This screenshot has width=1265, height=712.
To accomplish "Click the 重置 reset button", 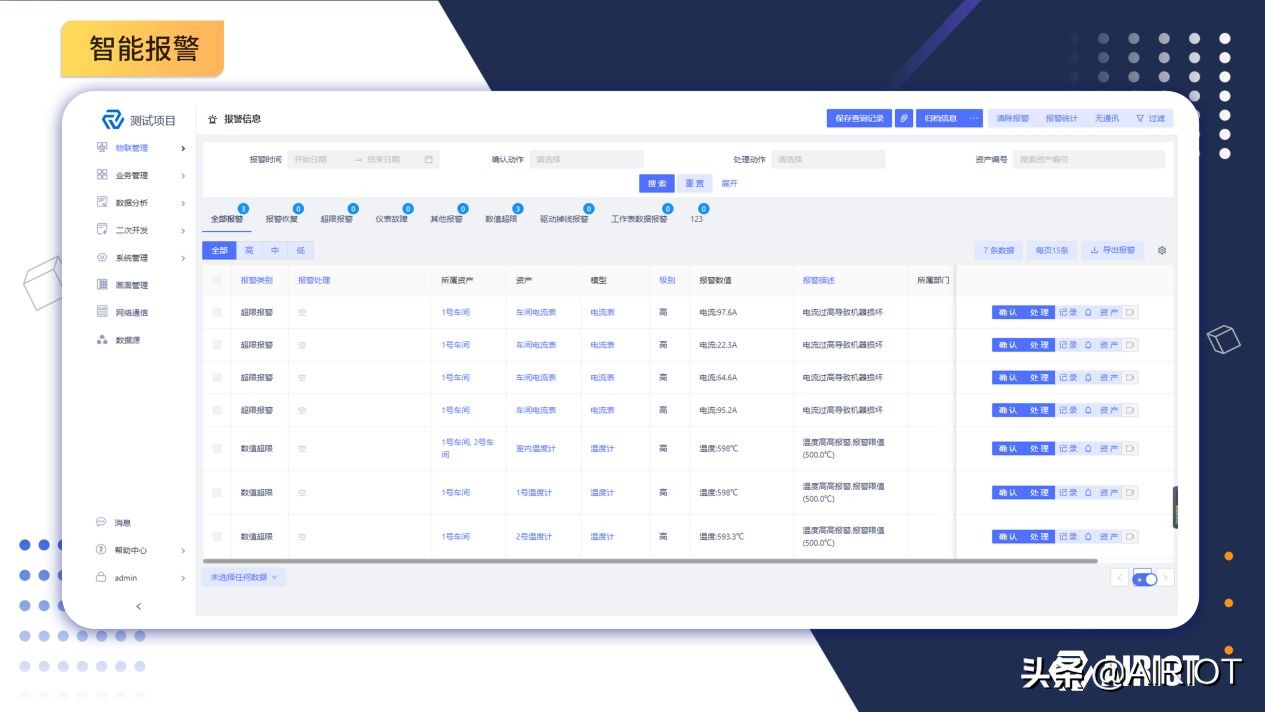I will (694, 183).
